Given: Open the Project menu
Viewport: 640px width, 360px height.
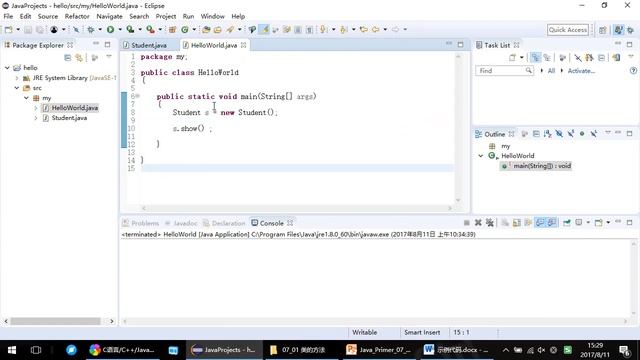Looking at the screenshot, I should (x=166, y=16).
